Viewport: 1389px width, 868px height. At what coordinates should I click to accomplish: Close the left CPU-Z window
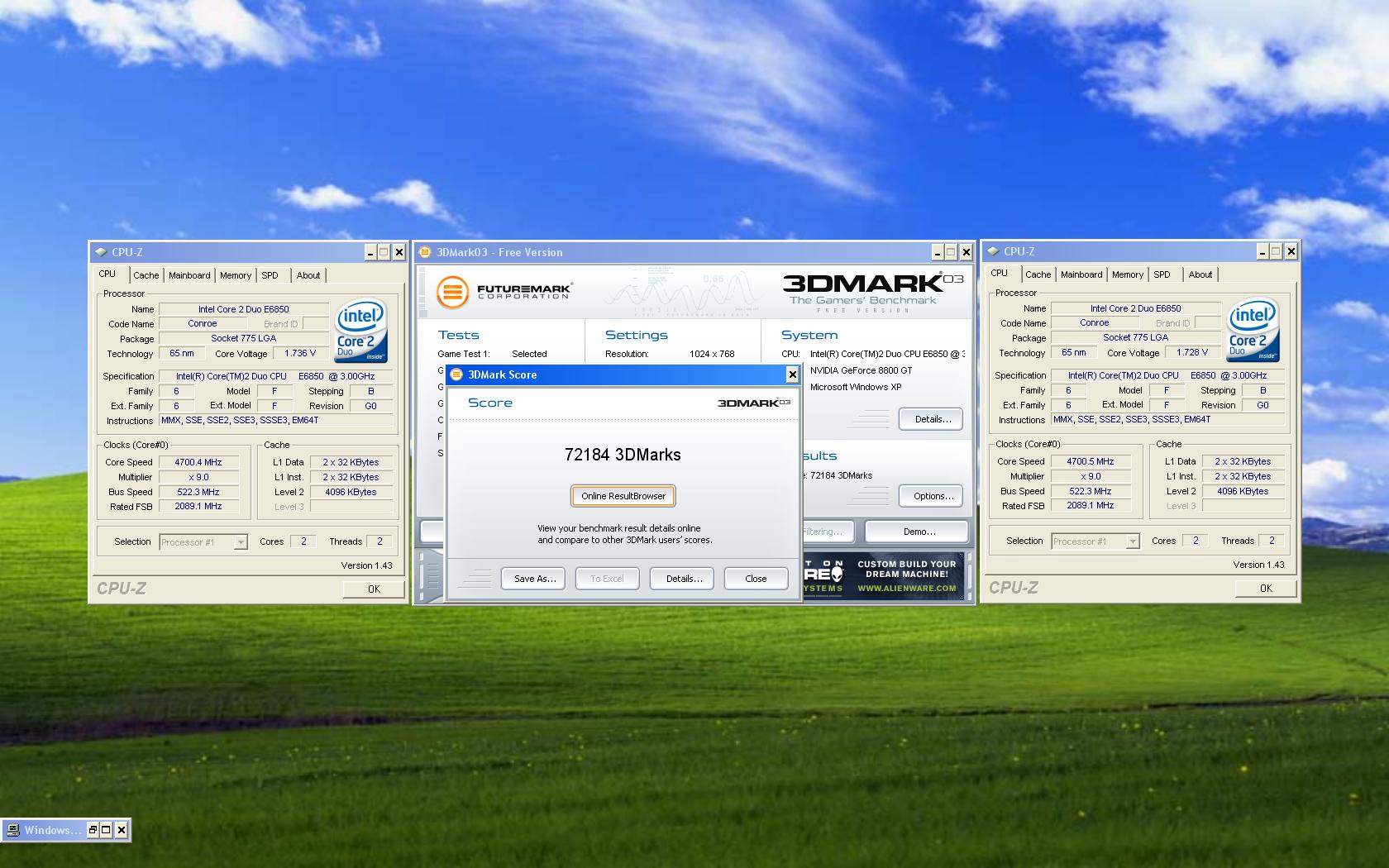(x=399, y=252)
